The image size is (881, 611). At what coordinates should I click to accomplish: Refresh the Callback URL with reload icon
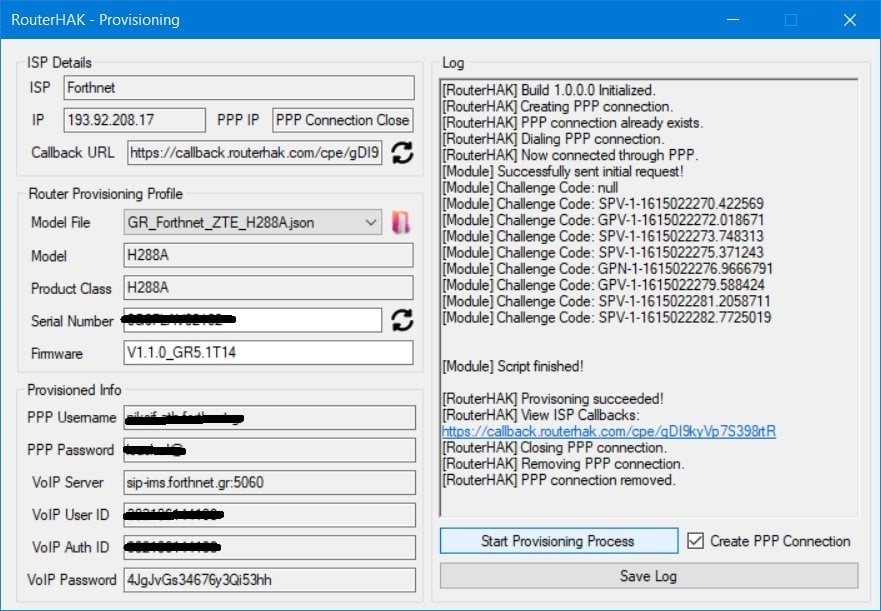coord(402,152)
